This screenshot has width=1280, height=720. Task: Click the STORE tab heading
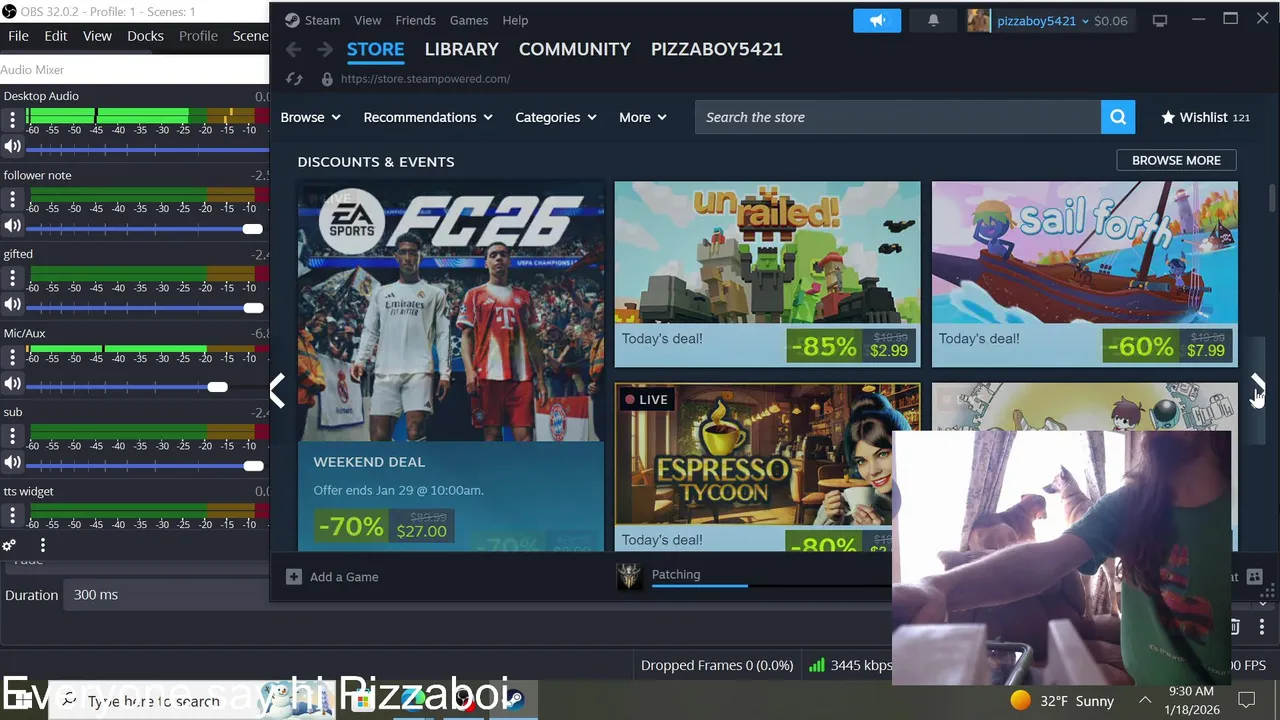[x=375, y=49]
